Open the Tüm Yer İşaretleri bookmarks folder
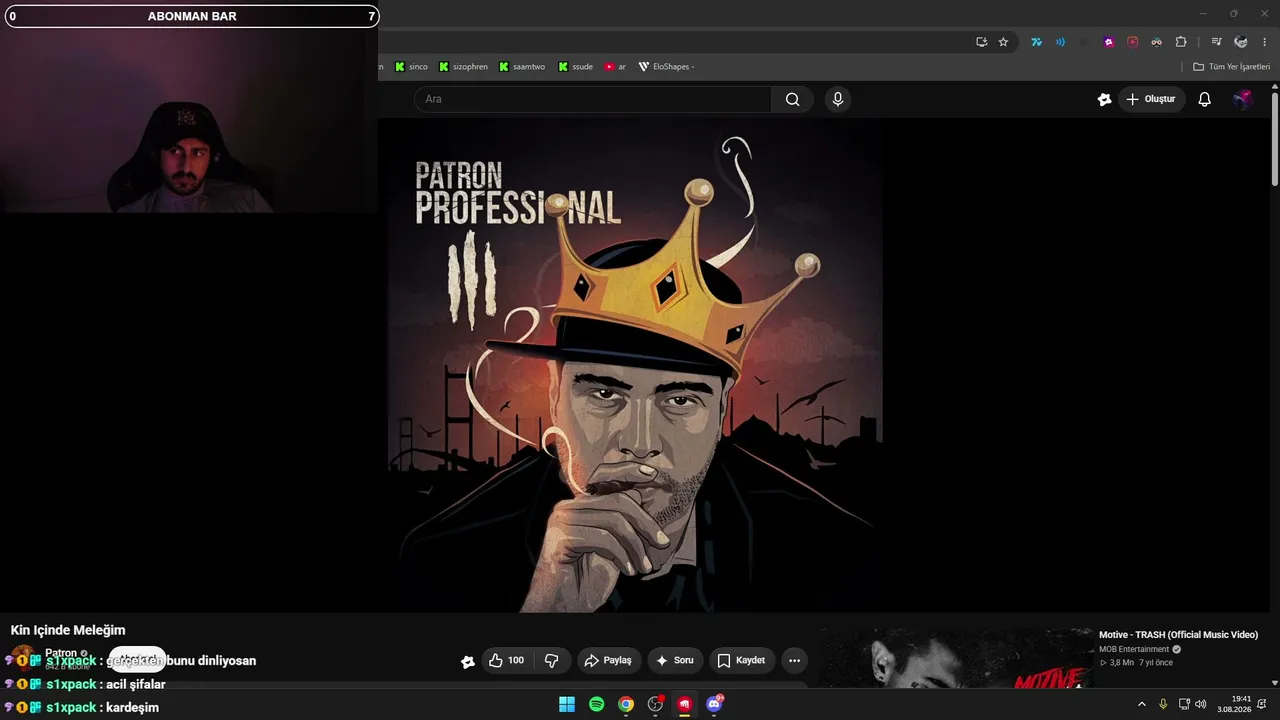The height and width of the screenshot is (720, 1280). 1231,67
